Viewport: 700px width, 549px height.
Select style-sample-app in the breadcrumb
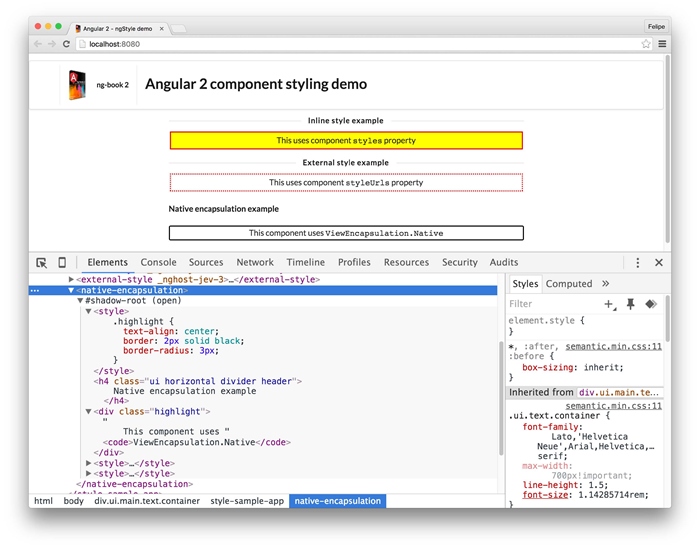pos(244,501)
